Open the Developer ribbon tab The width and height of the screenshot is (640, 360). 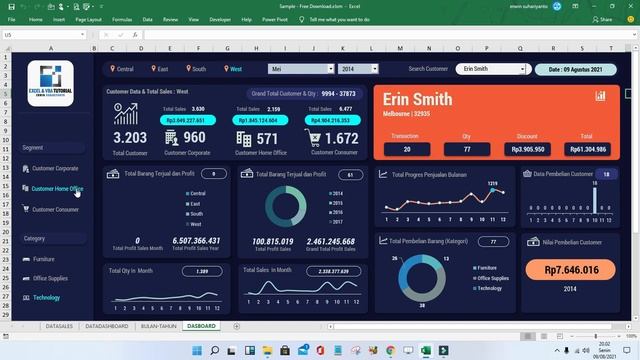220,19
